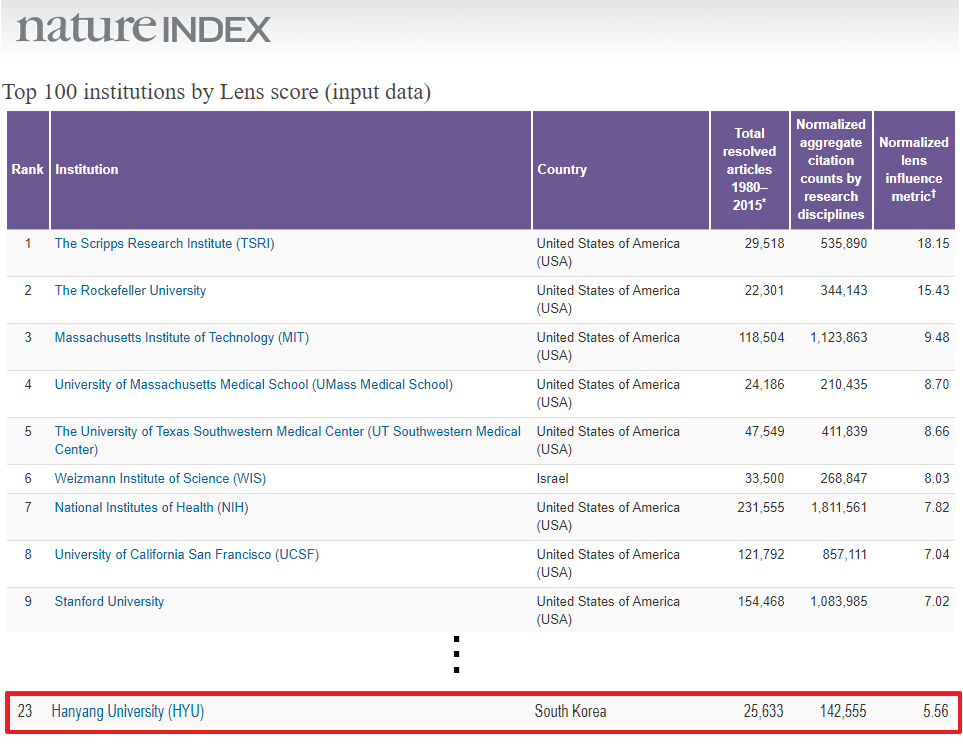Open Weizmann Institute of Science (WIS) link
963x745 pixels.
pyautogui.click(x=160, y=479)
